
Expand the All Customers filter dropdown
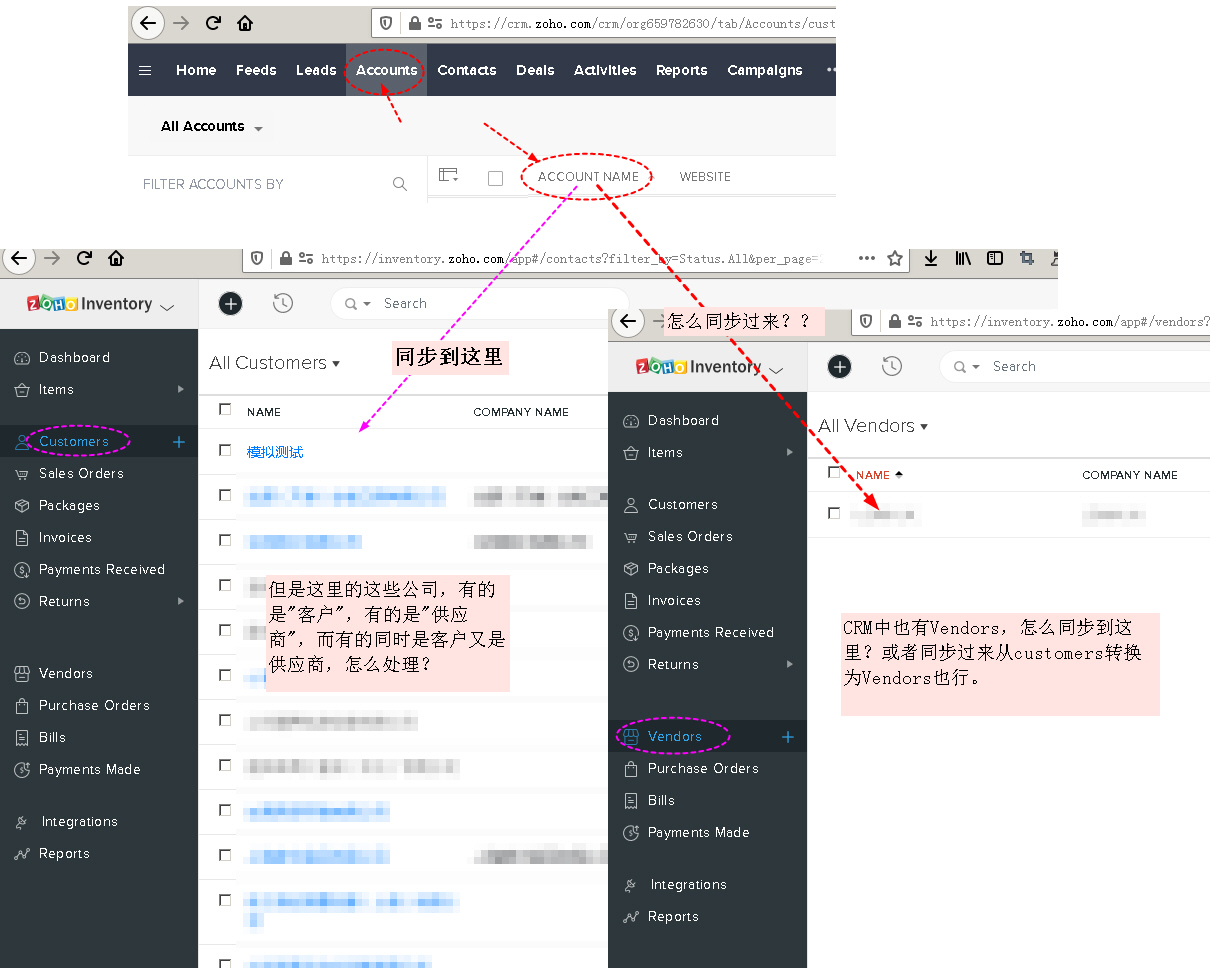[274, 363]
